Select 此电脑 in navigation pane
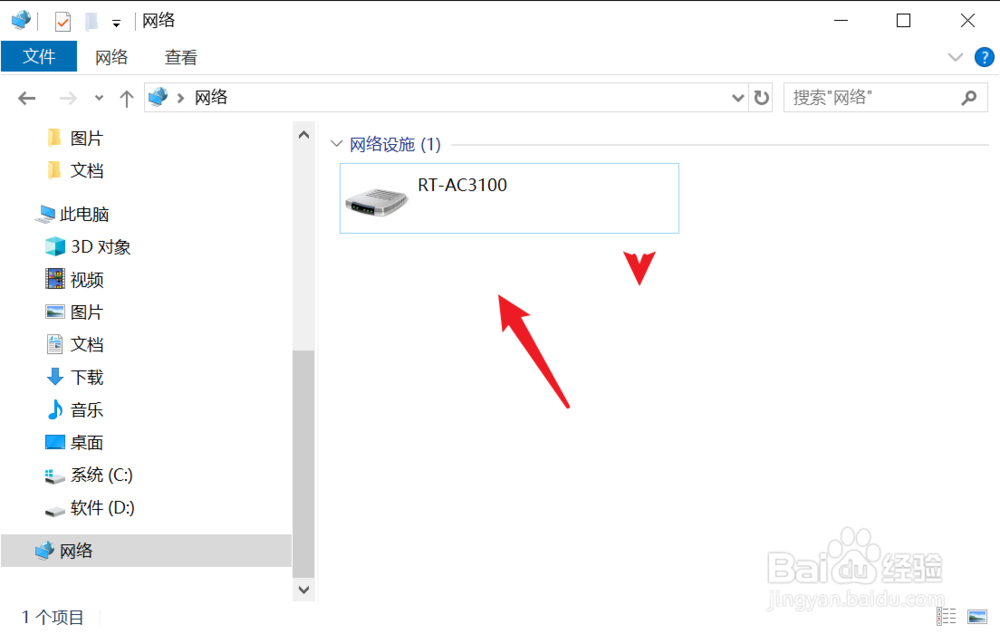The height and width of the screenshot is (634, 1000). 84,214
